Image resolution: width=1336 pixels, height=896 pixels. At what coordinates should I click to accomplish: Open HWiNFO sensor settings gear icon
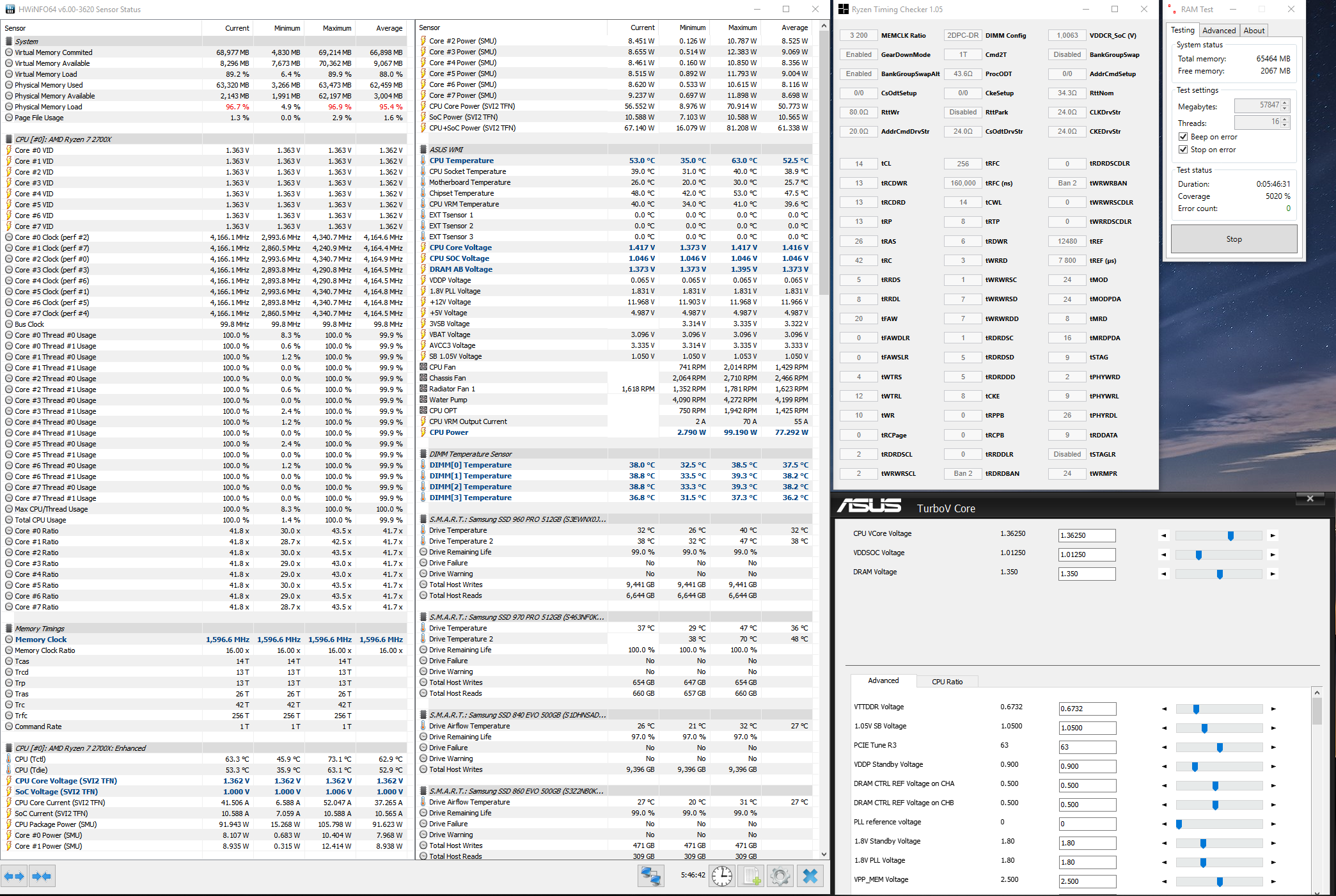[x=780, y=876]
